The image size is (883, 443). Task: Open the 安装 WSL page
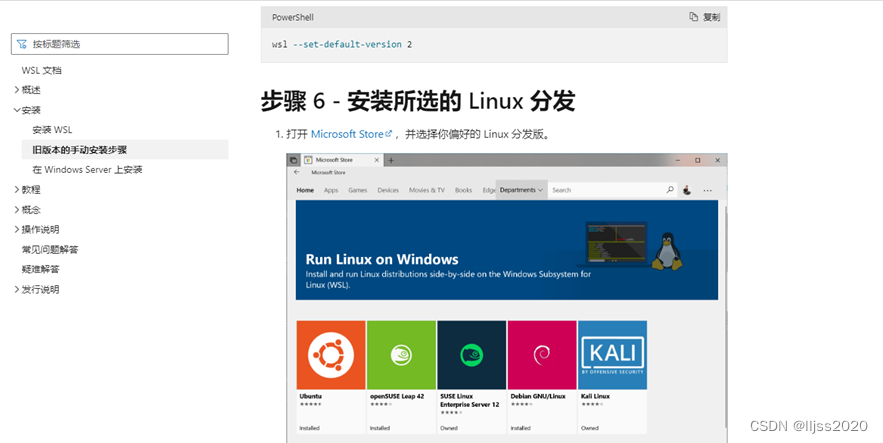[x=52, y=129]
